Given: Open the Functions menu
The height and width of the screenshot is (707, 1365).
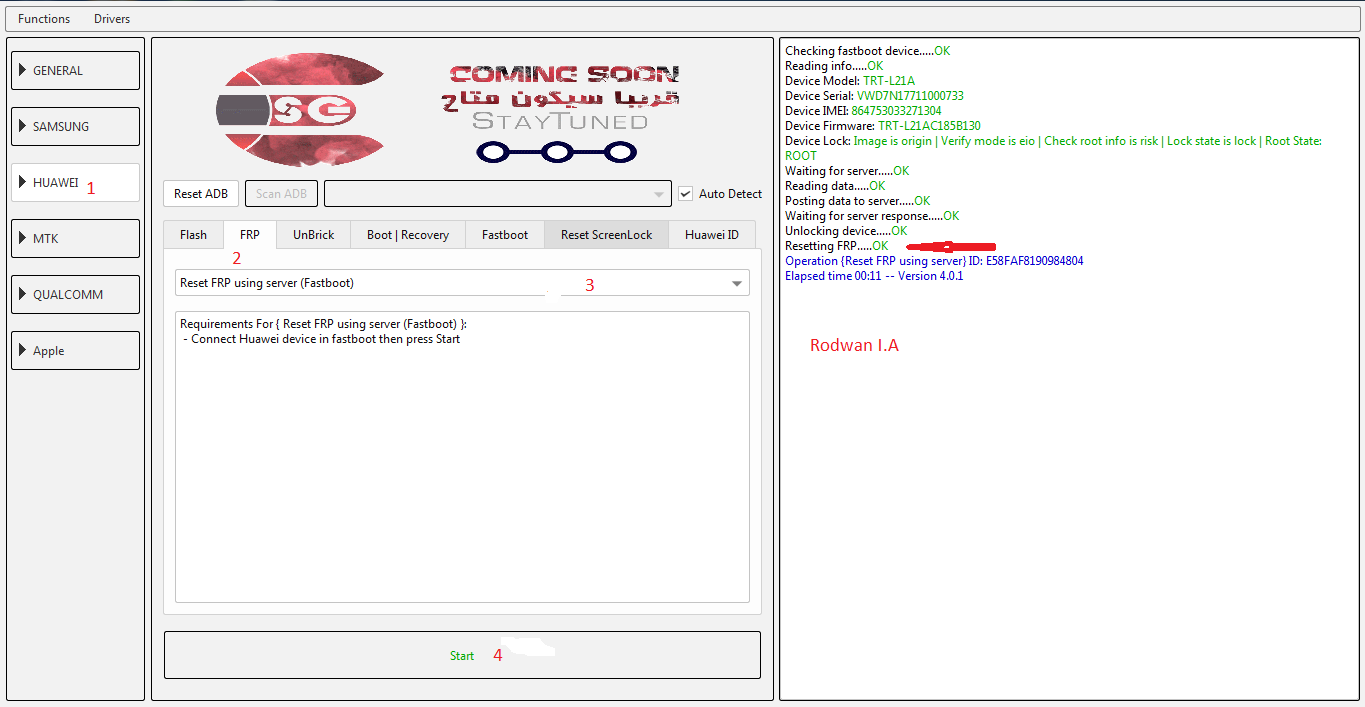Looking at the screenshot, I should [x=44, y=19].
